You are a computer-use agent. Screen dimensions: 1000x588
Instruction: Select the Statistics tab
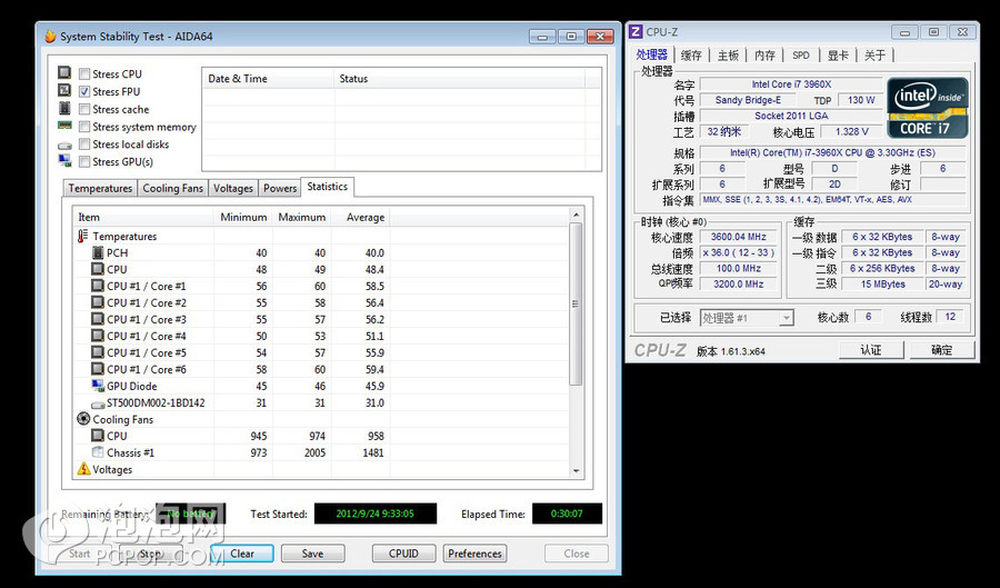(327, 187)
